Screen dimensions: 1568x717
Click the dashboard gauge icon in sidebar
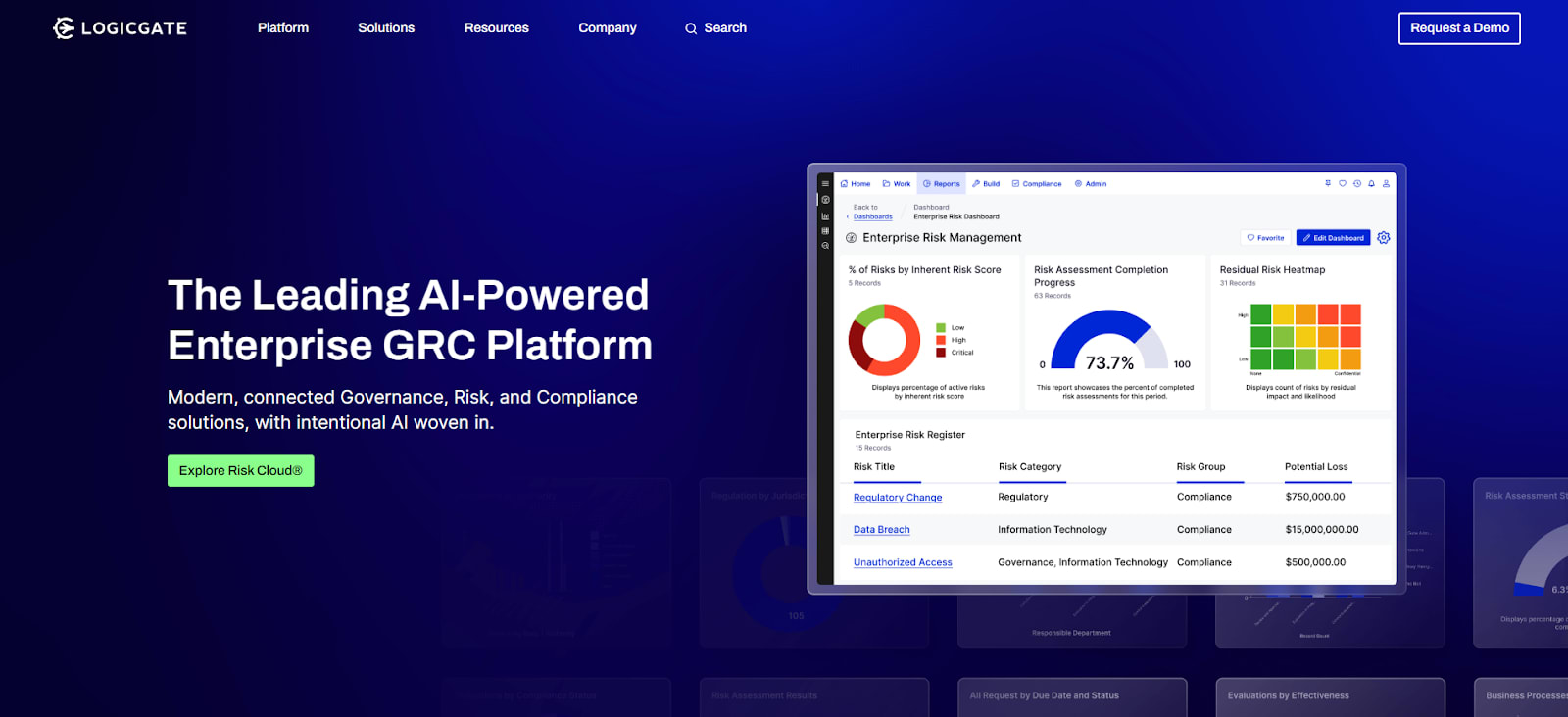pos(825,200)
